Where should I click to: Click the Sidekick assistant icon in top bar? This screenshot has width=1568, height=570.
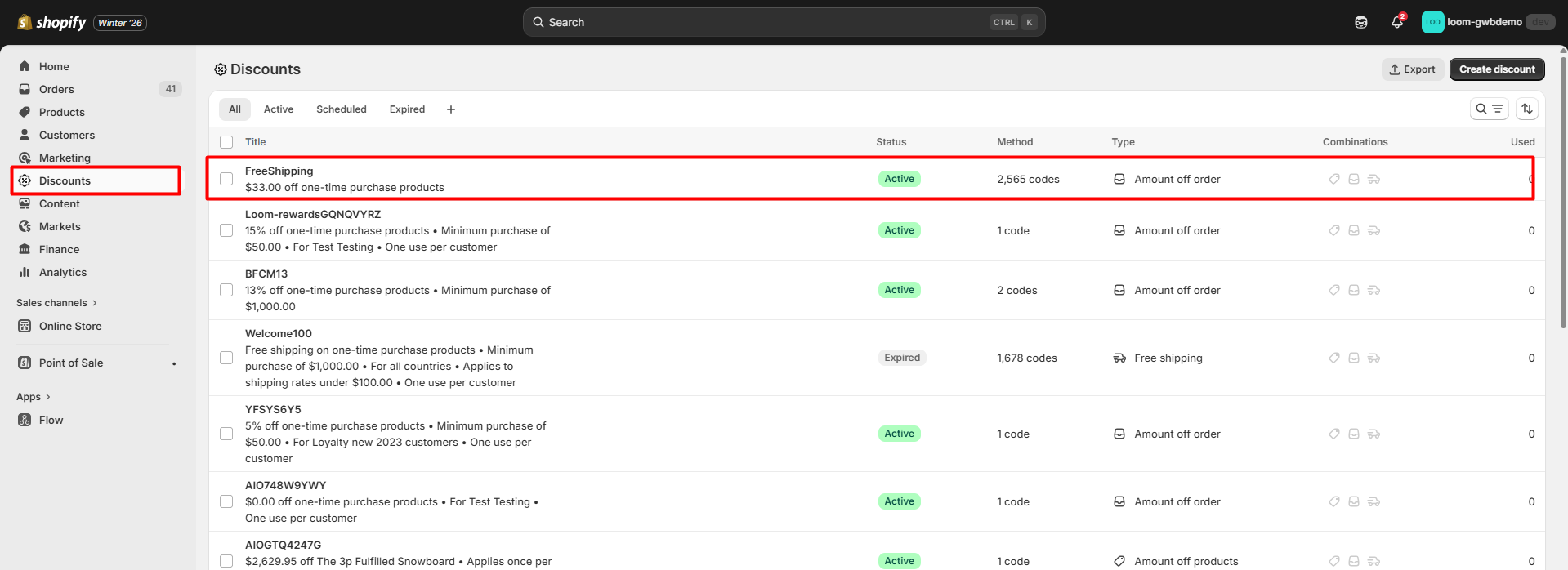point(1360,22)
